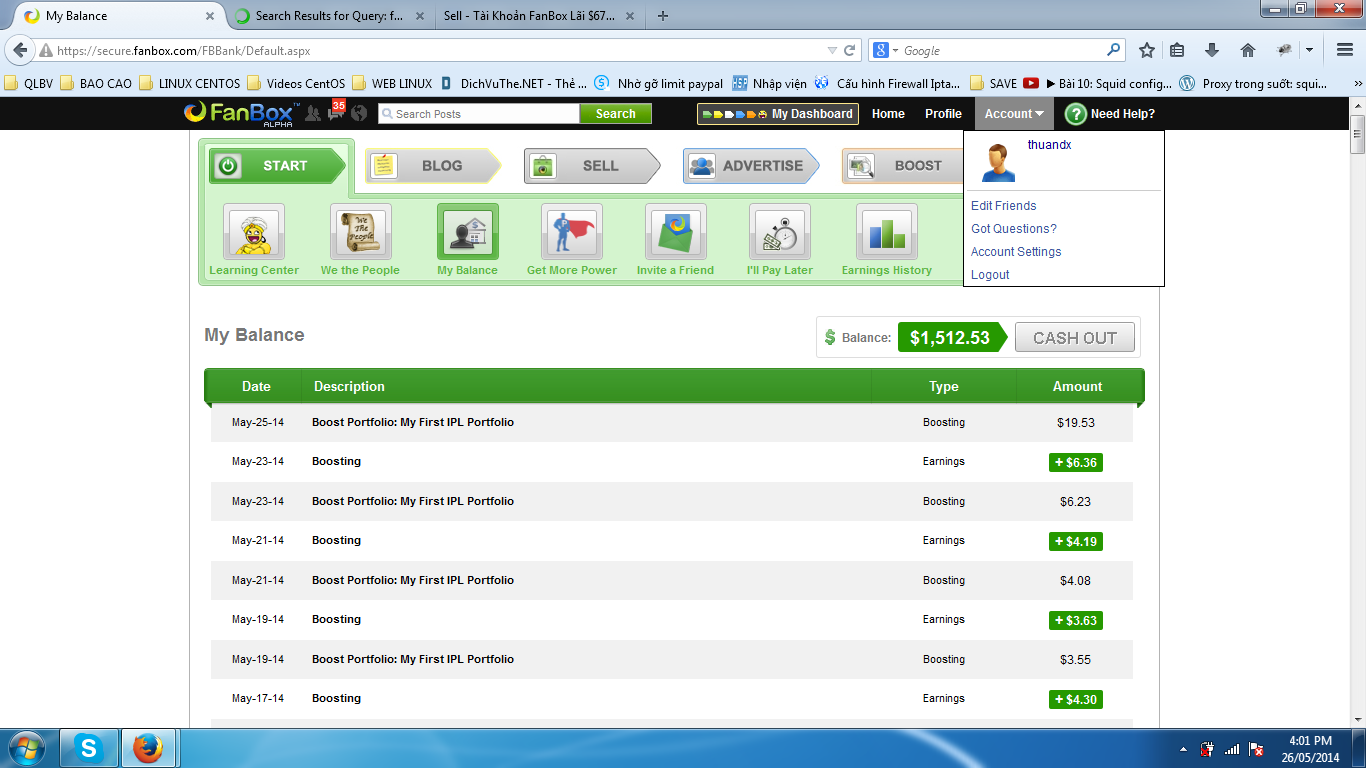Open the Earnings History bar chart icon
This screenshot has height=768, width=1366.
tap(887, 232)
